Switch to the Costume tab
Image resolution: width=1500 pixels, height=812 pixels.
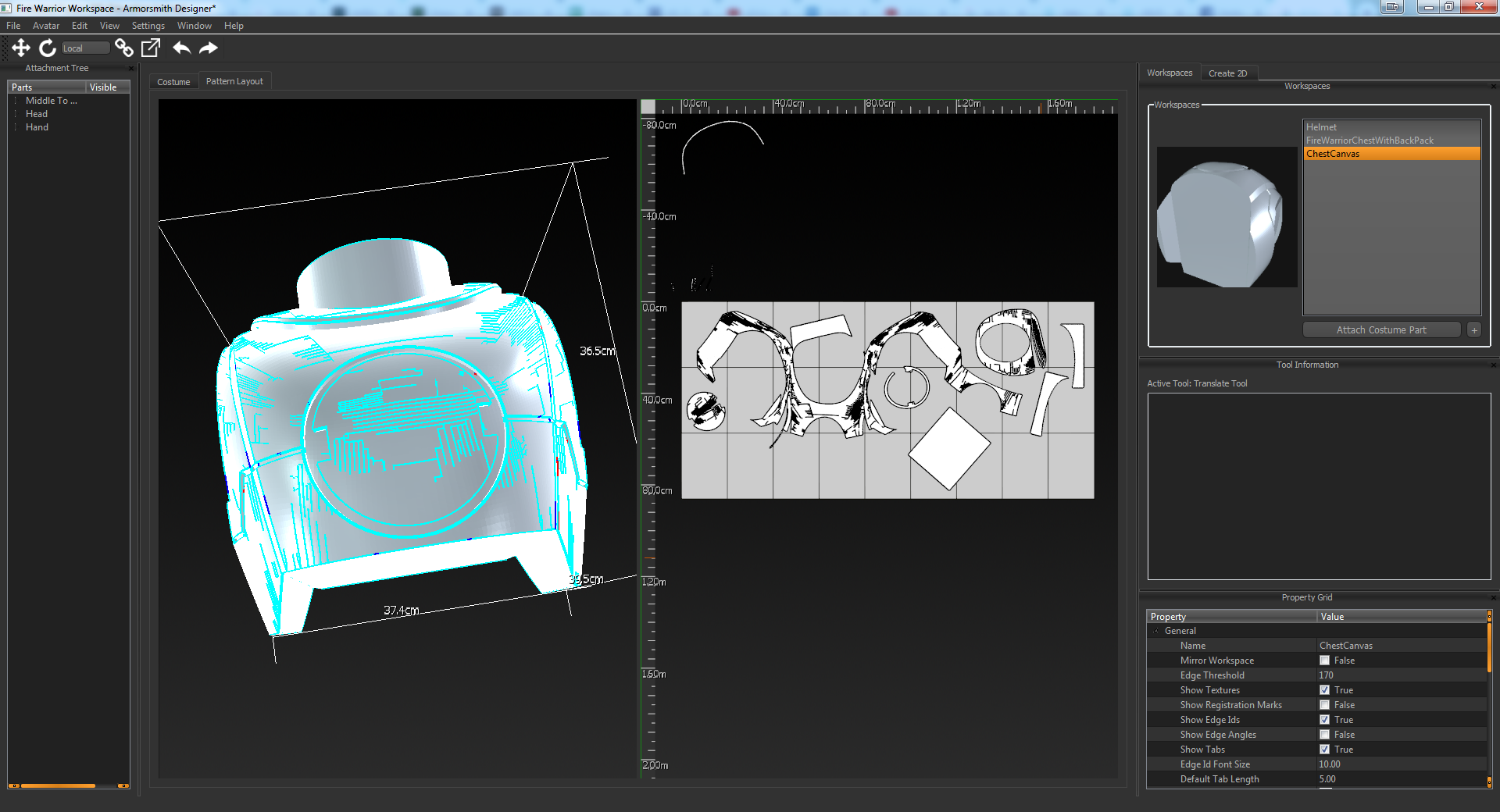tap(173, 82)
